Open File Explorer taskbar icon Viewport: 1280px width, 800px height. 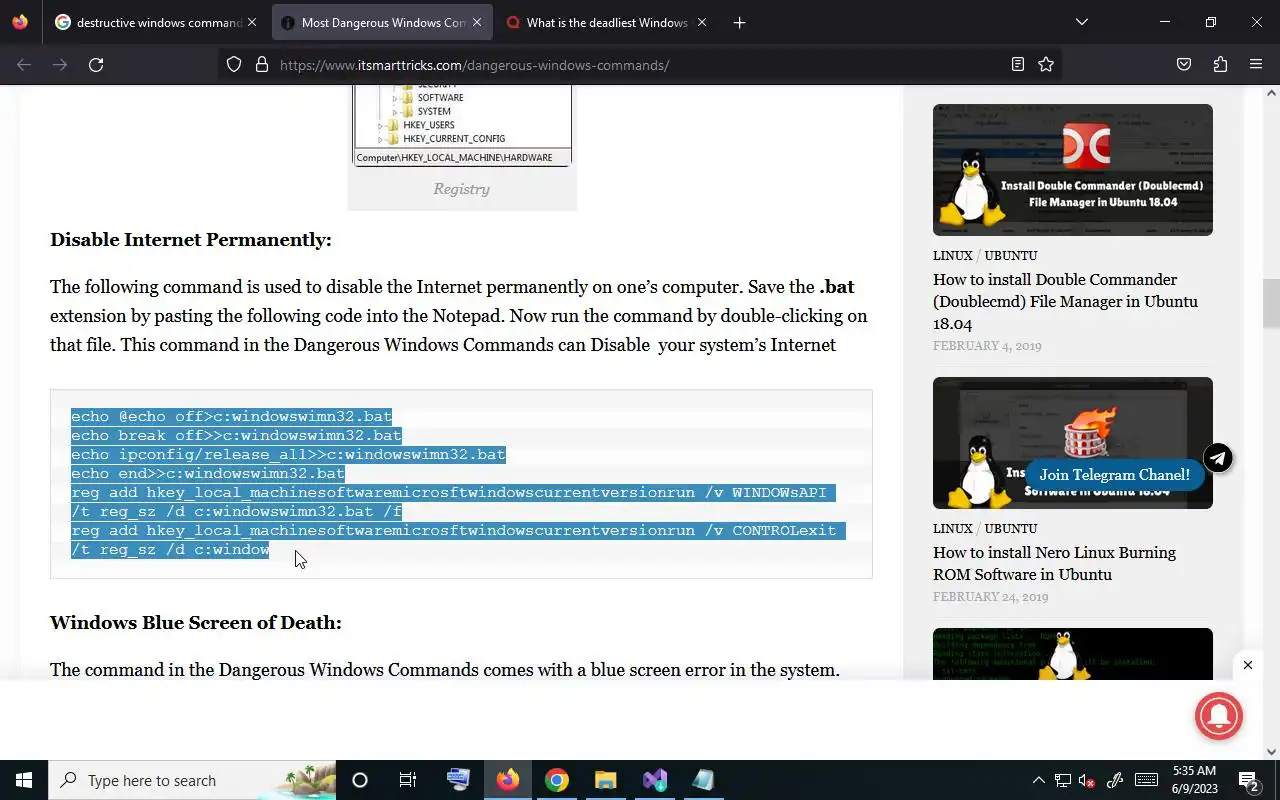[x=605, y=780]
